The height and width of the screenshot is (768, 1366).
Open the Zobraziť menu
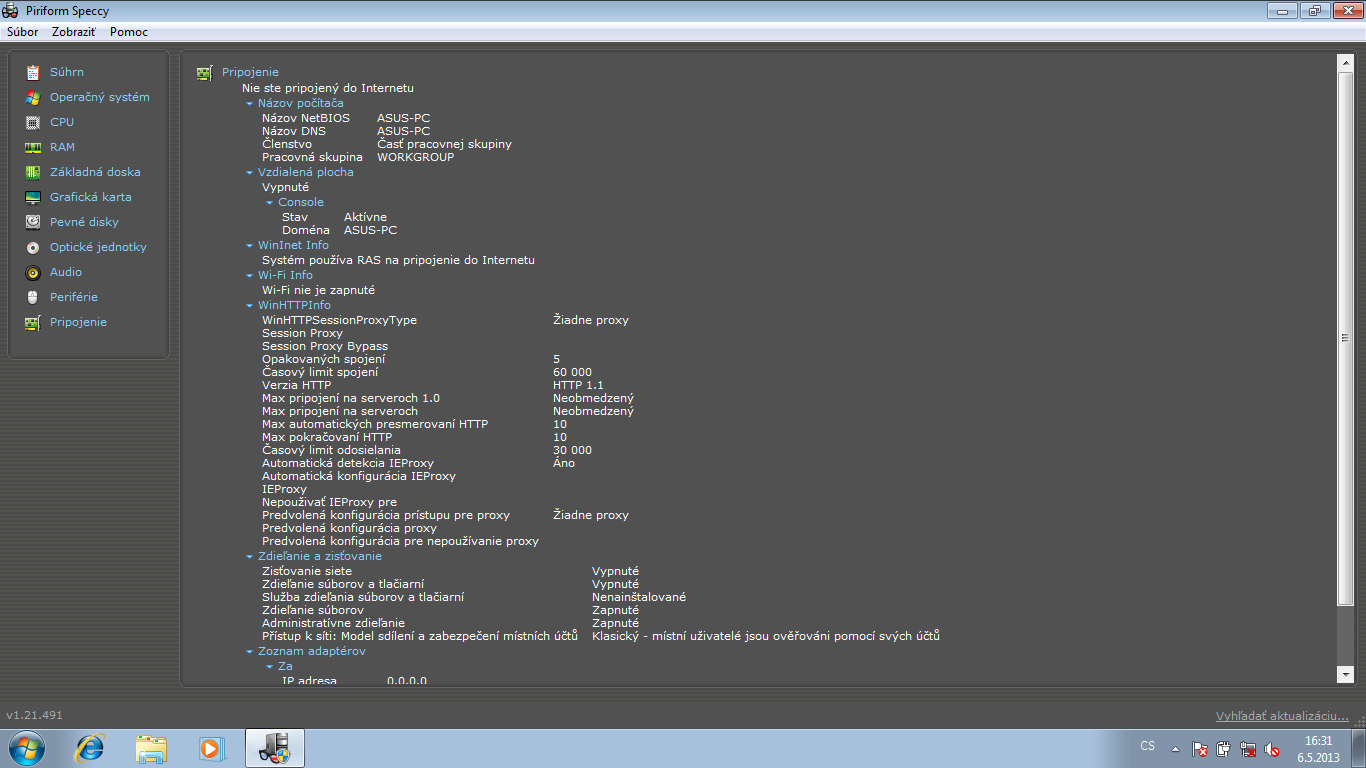pos(74,32)
